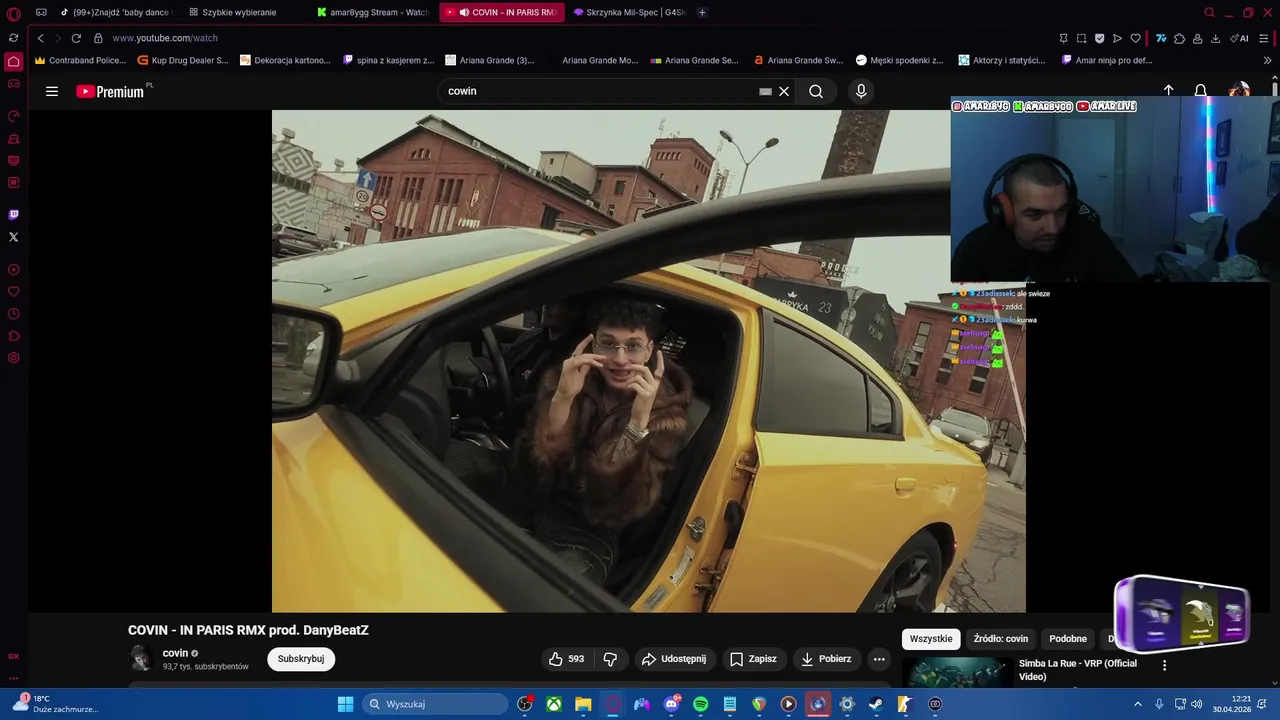The image size is (1280, 720).
Task: Open Spotify from the taskbar
Action: pyautogui.click(x=700, y=704)
